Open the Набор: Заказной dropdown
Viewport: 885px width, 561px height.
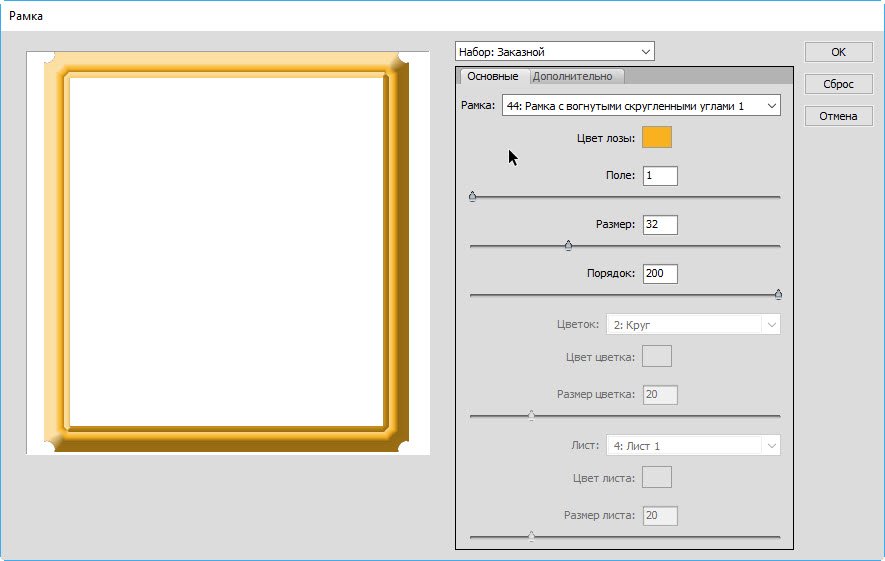click(x=554, y=51)
